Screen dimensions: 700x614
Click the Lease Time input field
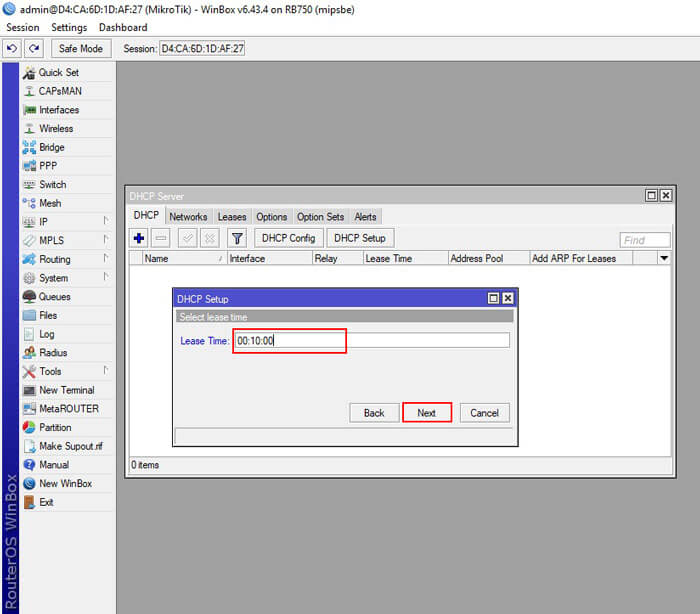[x=372, y=341]
